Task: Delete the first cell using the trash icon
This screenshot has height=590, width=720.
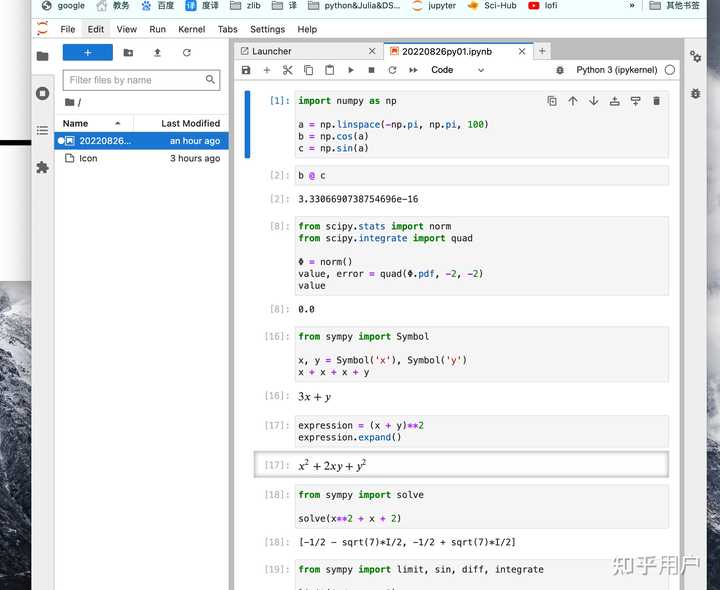Action: 656,101
